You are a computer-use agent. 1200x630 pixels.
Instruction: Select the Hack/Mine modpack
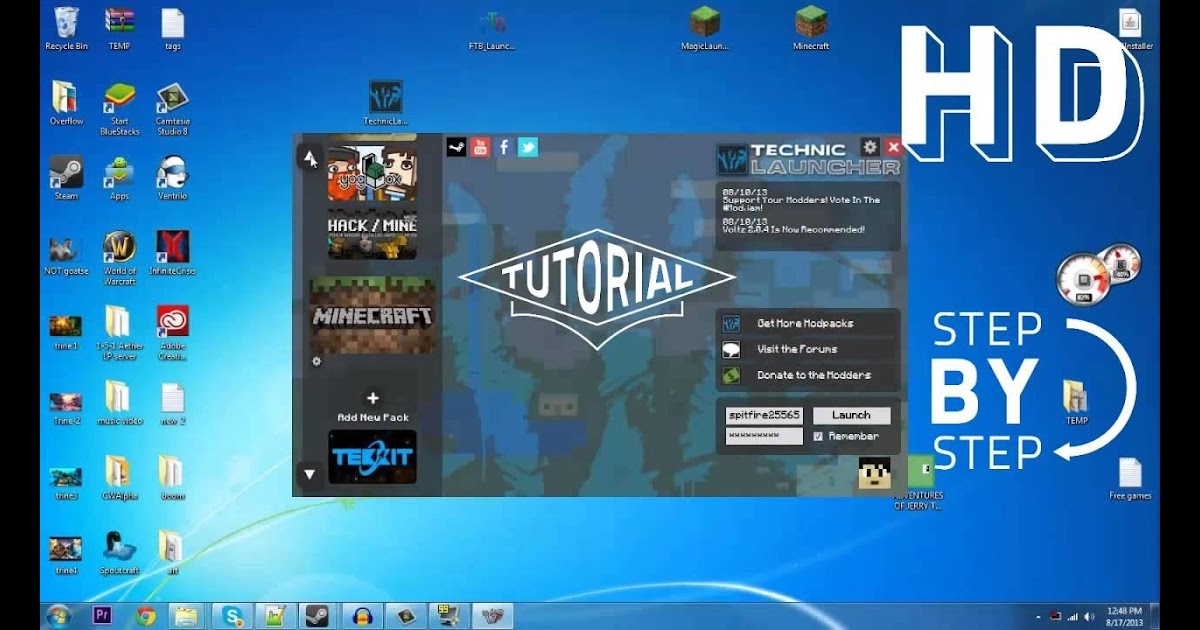[372, 235]
